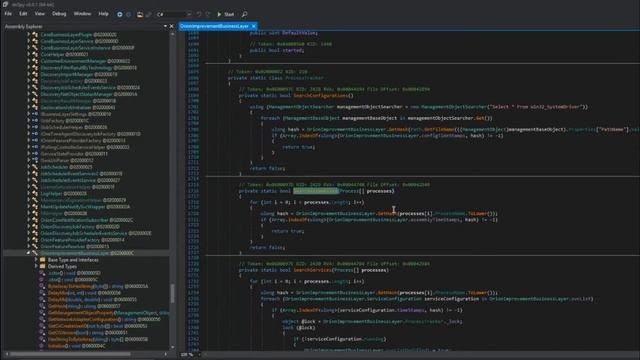Navigate backward with the blue back arrow
Screen dimensions: 640x360
click(x=120, y=14)
